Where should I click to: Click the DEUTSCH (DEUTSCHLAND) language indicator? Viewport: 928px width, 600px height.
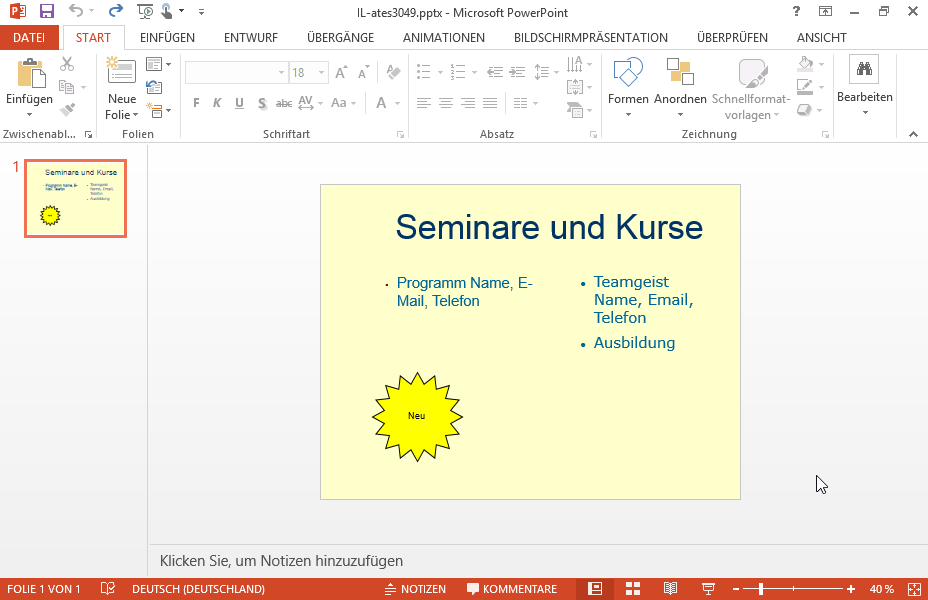point(198,589)
